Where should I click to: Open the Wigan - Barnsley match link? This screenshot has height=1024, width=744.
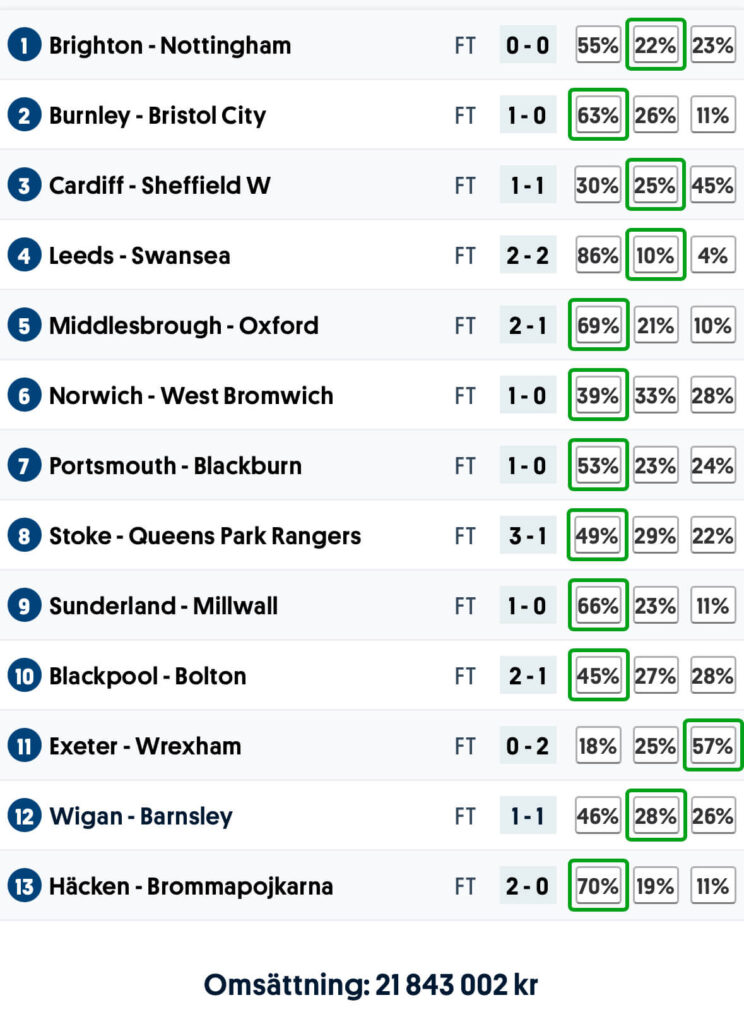click(140, 816)
